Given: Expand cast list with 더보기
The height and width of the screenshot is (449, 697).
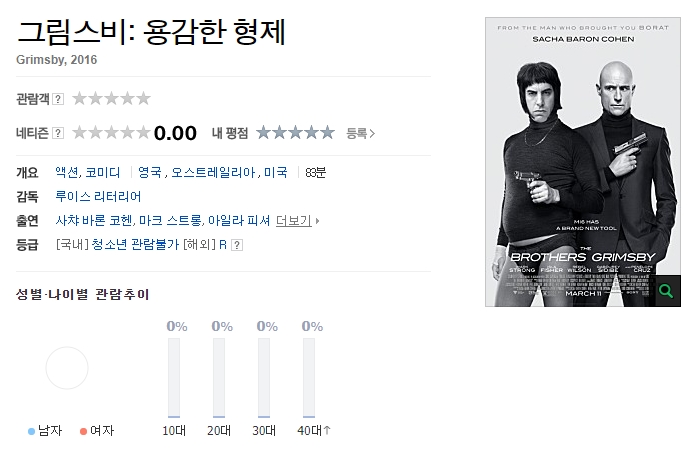Looking at the screenshot, I should pos(297,220).
